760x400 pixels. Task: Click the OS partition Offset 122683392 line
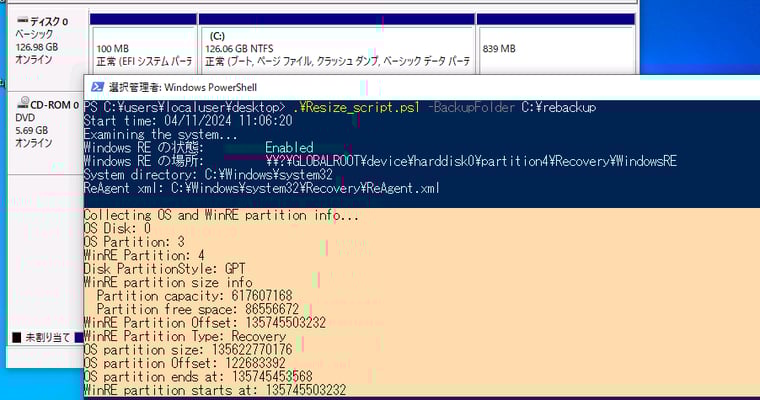tap(185, 363)
